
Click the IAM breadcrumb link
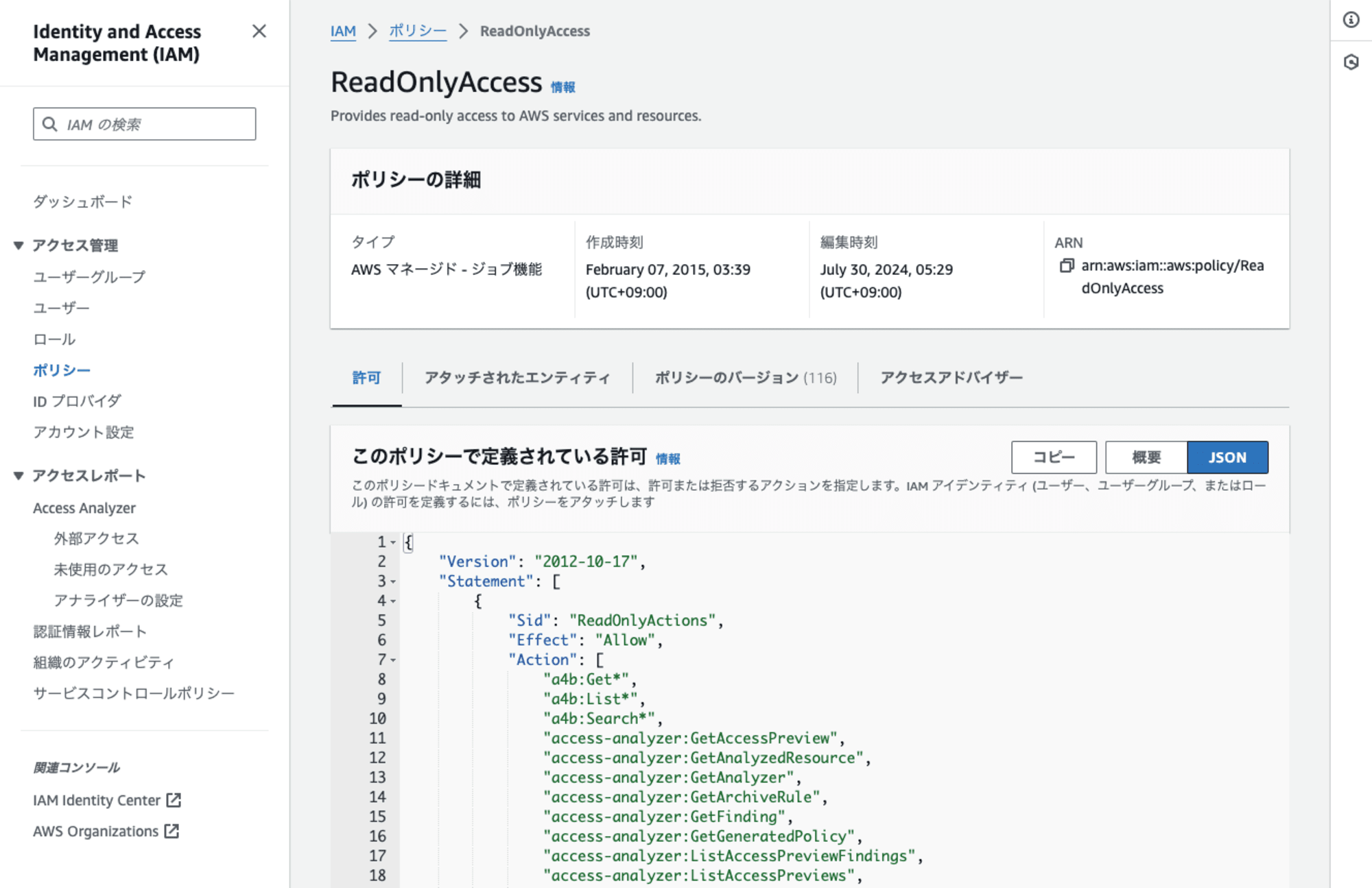click(343, 32)
